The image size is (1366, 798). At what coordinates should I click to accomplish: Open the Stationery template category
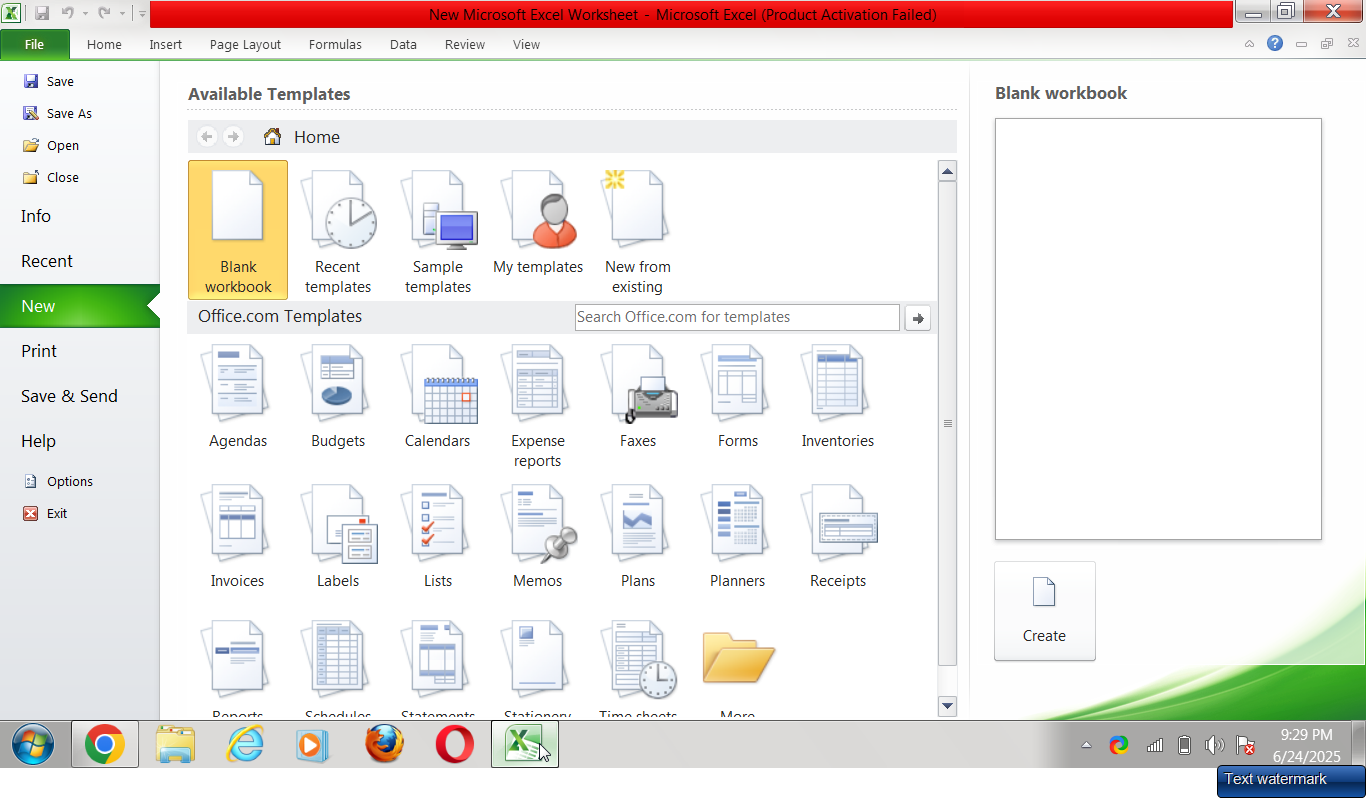538,668
